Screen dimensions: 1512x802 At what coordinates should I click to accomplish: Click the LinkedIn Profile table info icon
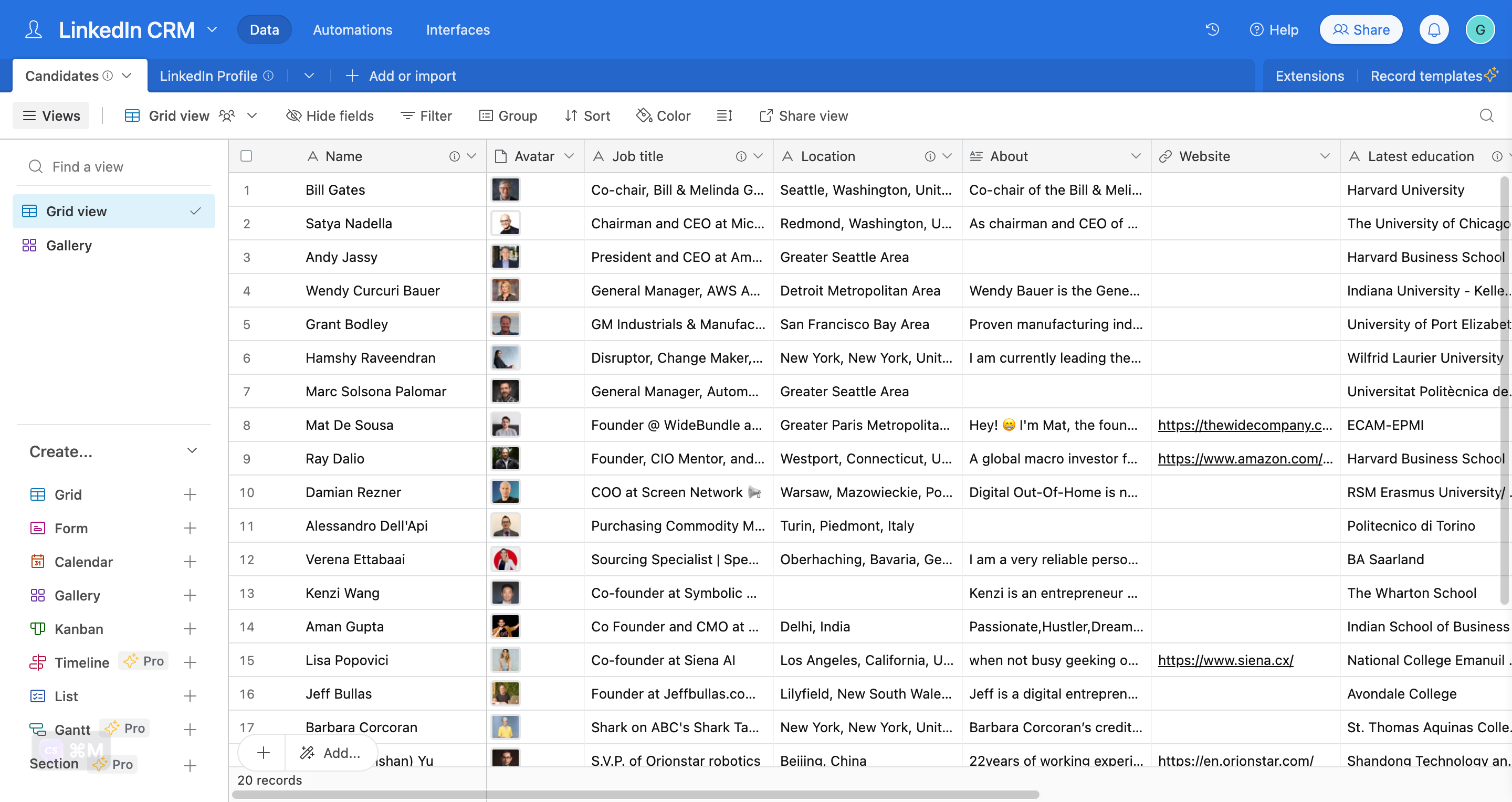[268, 76]
